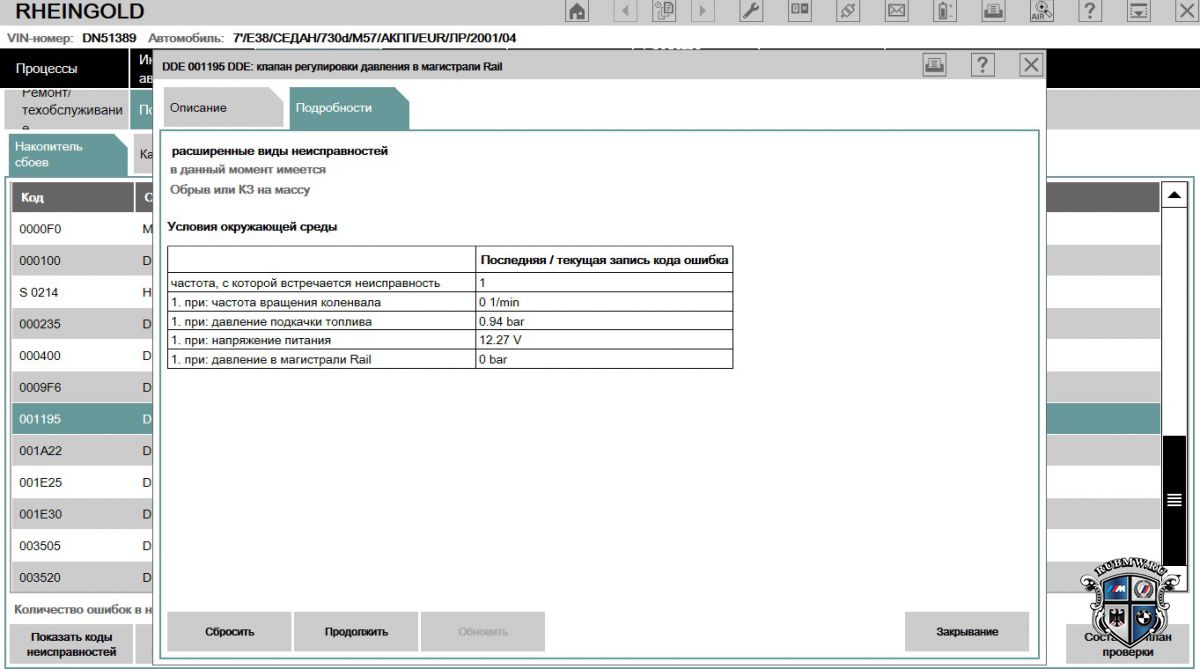Click the minimize-to-tray icon in top toolbar

1138,11
